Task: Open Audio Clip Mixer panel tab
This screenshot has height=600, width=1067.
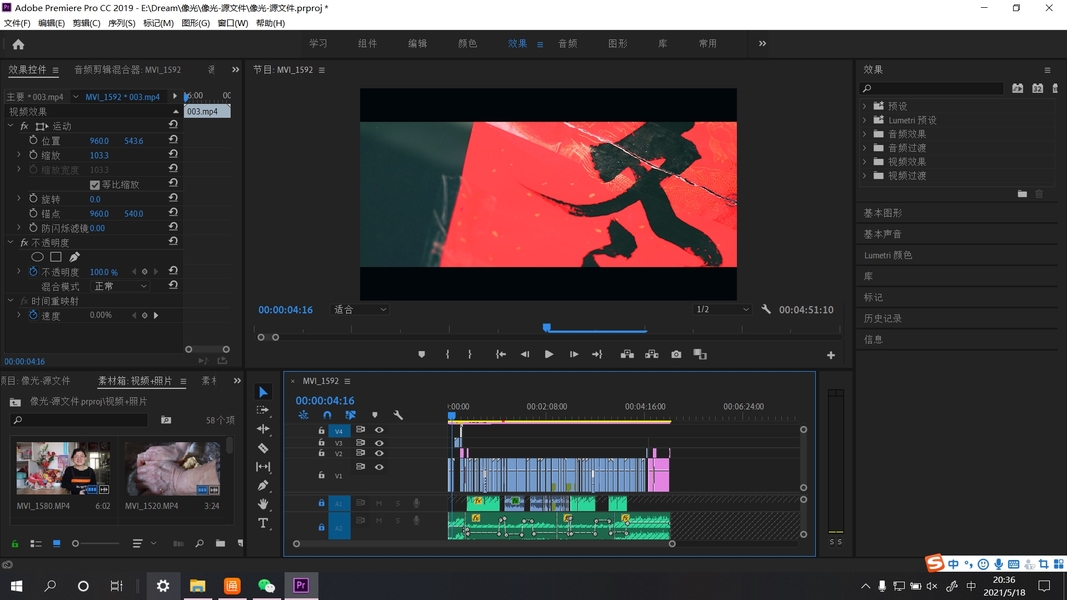Action: (x=127, y=69)
